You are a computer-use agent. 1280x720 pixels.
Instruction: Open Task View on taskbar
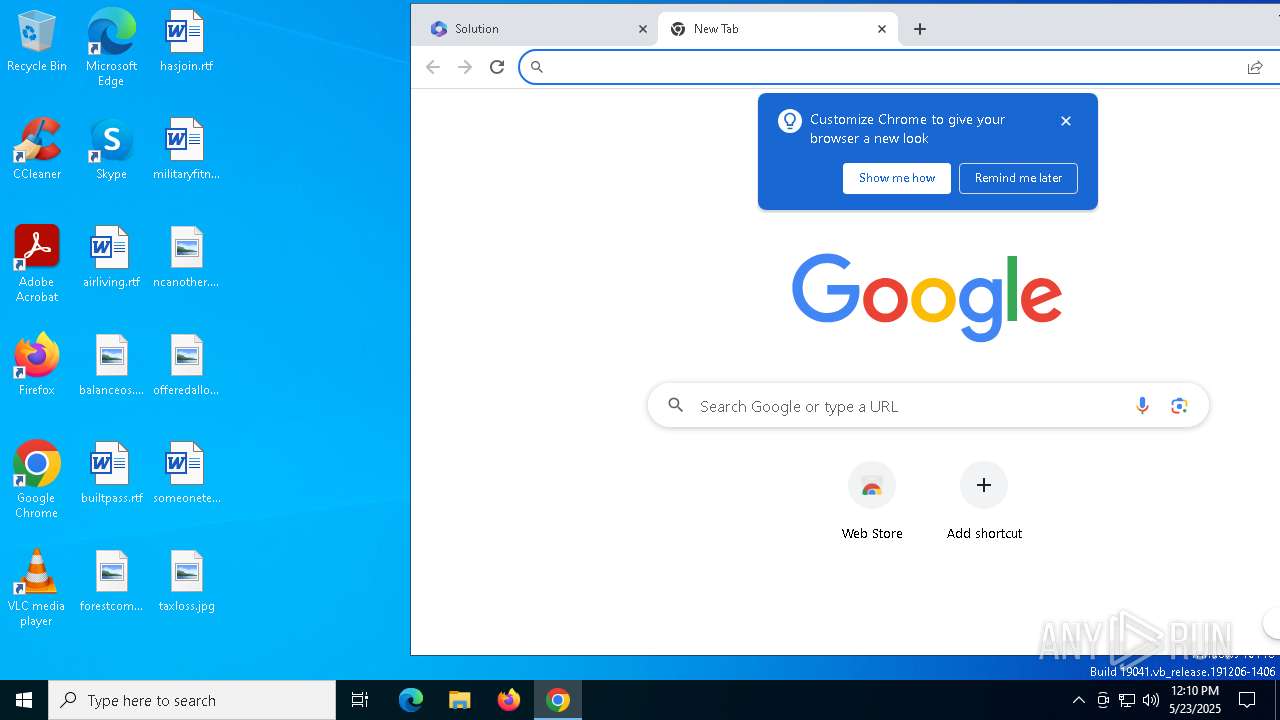tap(360, 700)
